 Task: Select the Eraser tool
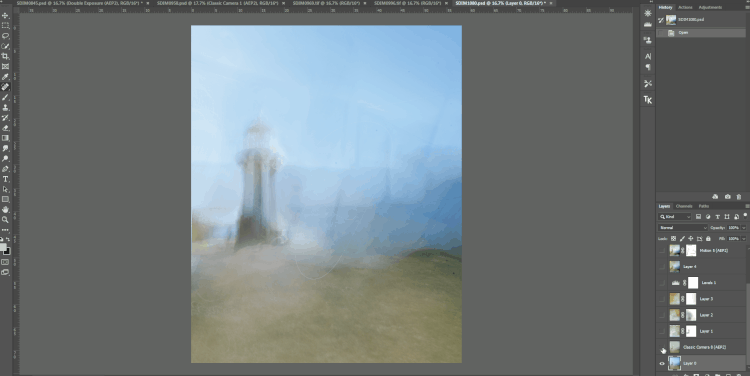[5, 128]
